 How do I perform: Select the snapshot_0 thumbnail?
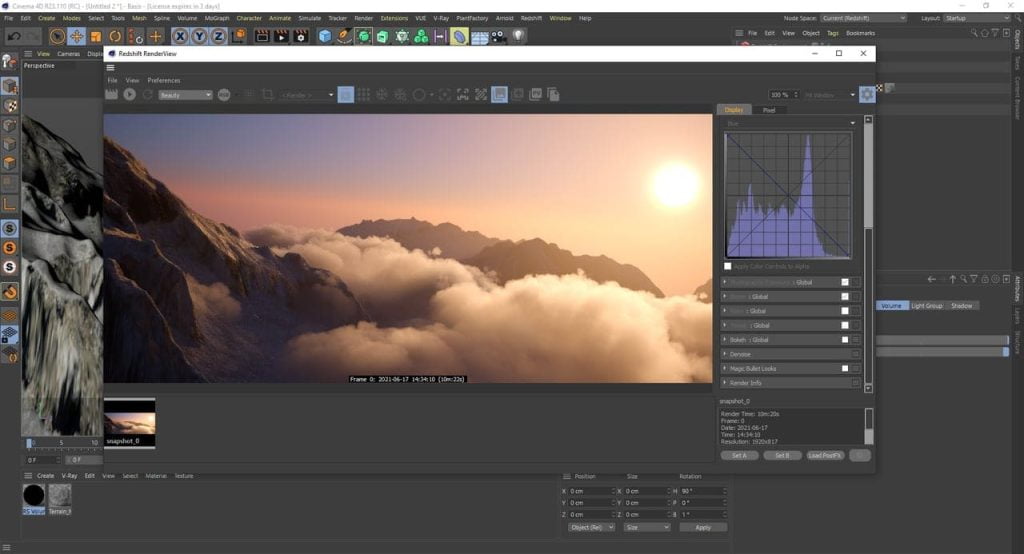click(x=130, y=422)
